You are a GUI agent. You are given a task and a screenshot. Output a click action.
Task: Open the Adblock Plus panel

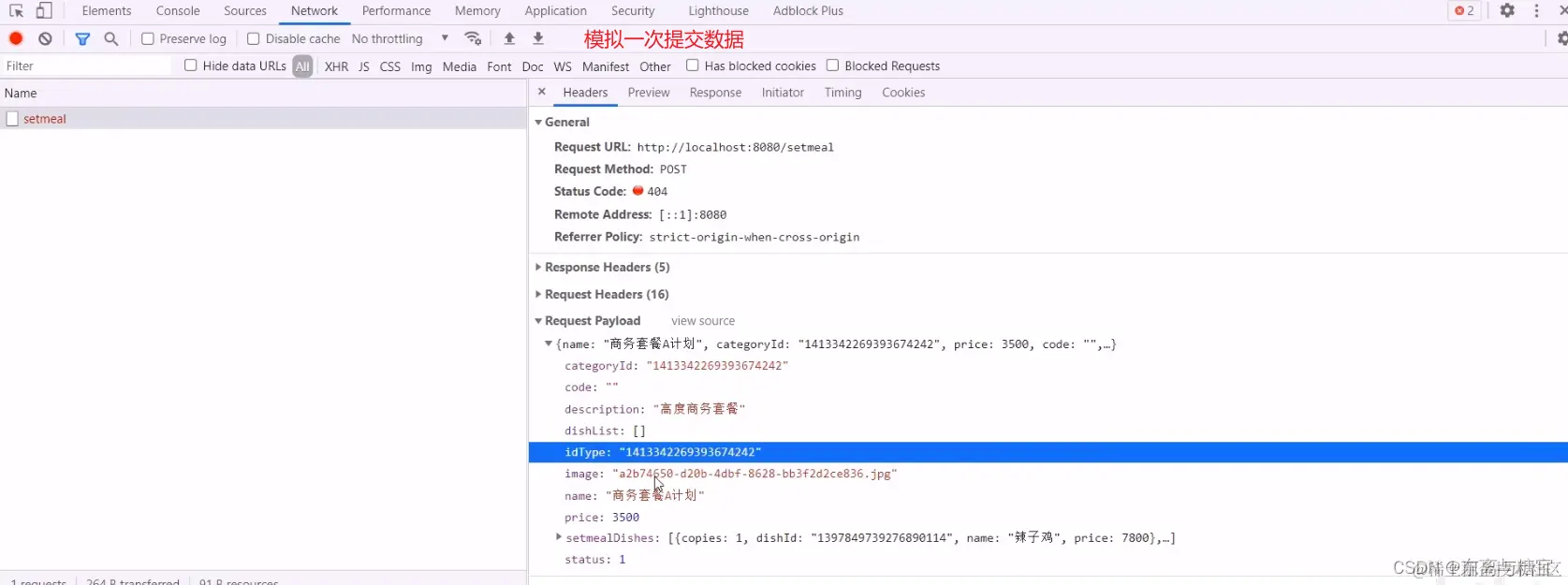click(x=808, y=11)
